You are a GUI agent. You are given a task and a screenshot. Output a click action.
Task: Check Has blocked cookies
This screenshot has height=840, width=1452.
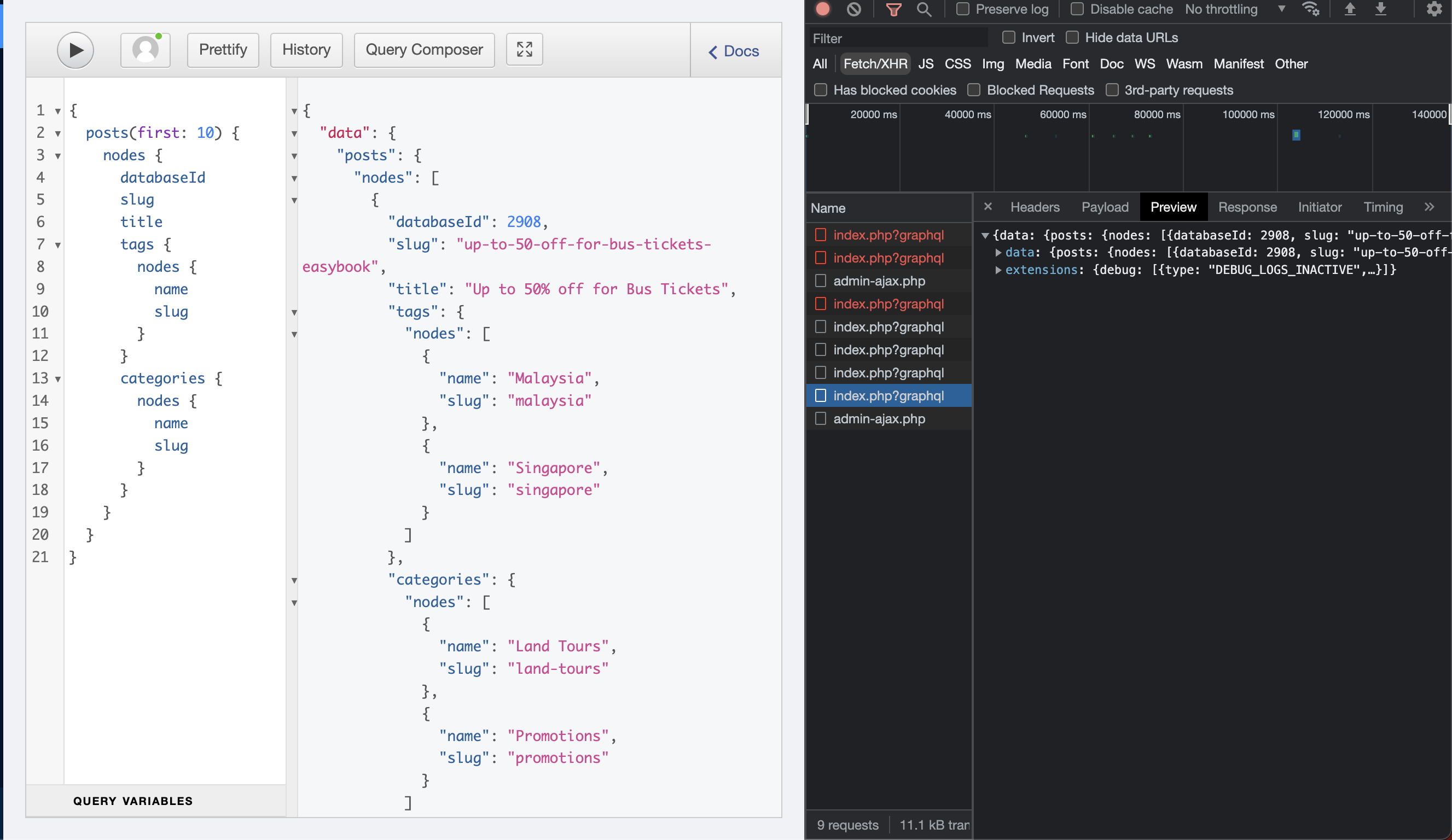(821, 90)
